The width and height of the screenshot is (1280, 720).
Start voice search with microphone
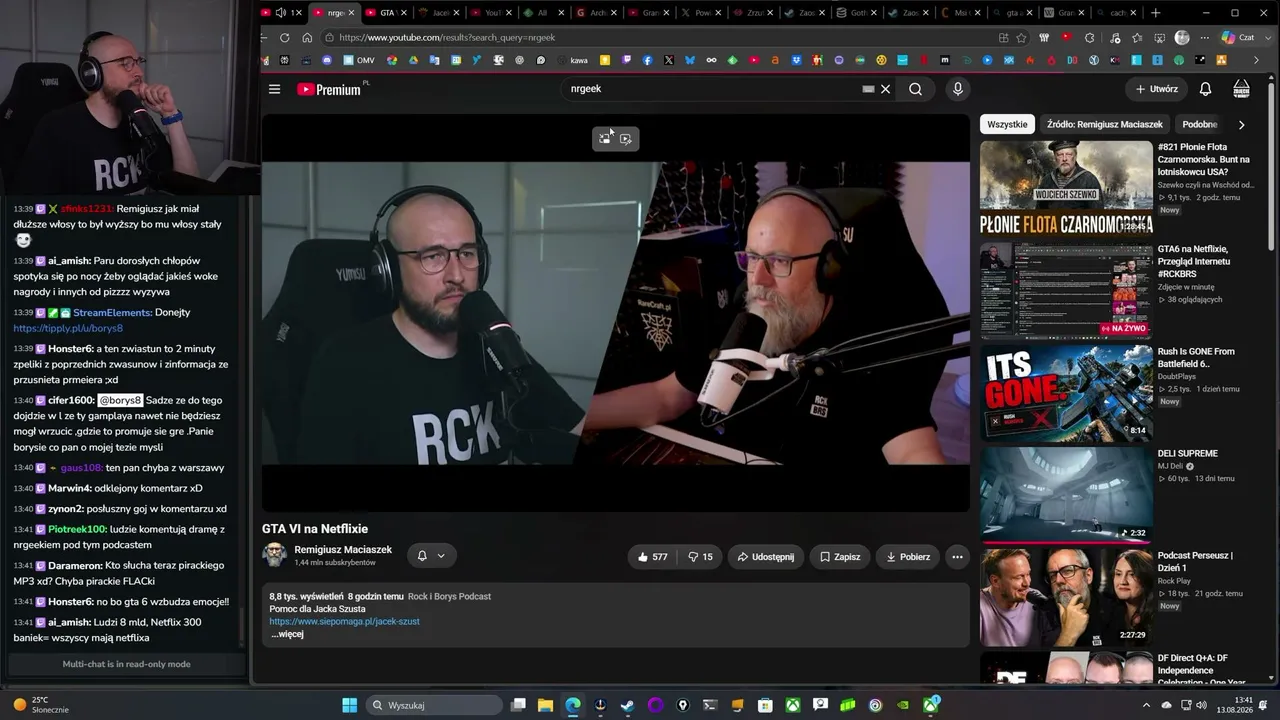pyautogui.click(x=958, y=89)
